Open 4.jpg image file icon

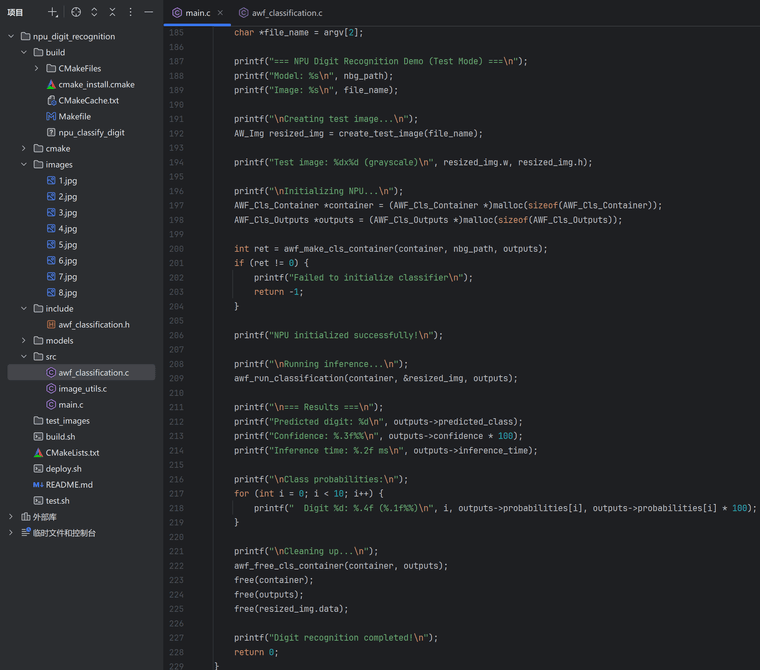pyautogui.click(x=51, y=228)
